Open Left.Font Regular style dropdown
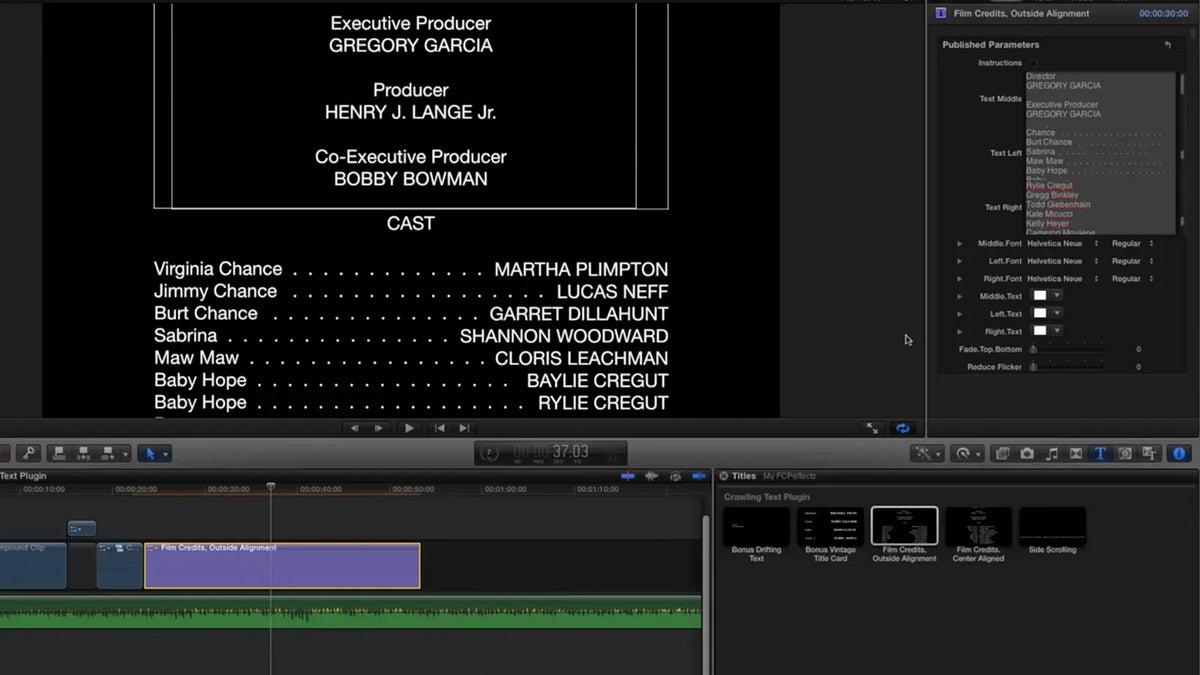1200x675 pixels. click(x=1133, y=261)
